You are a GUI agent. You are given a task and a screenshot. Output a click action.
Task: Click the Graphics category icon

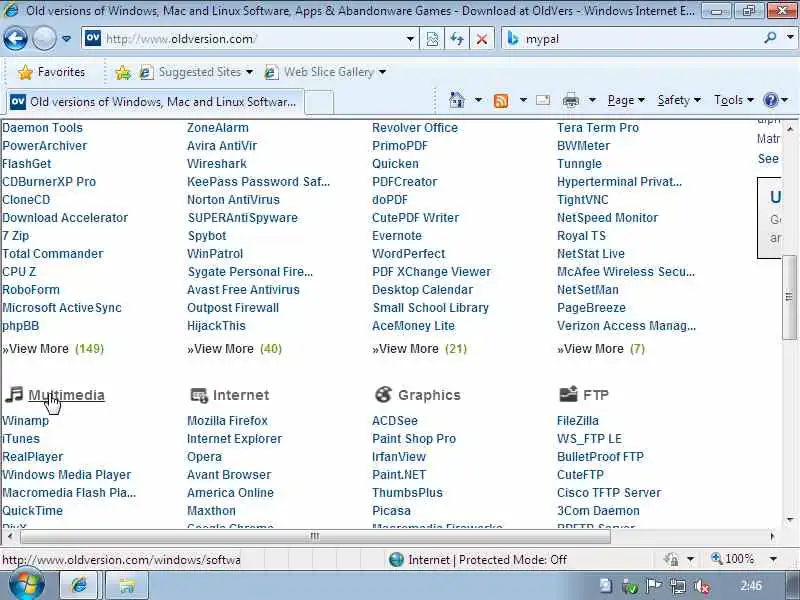click(383, 394)
